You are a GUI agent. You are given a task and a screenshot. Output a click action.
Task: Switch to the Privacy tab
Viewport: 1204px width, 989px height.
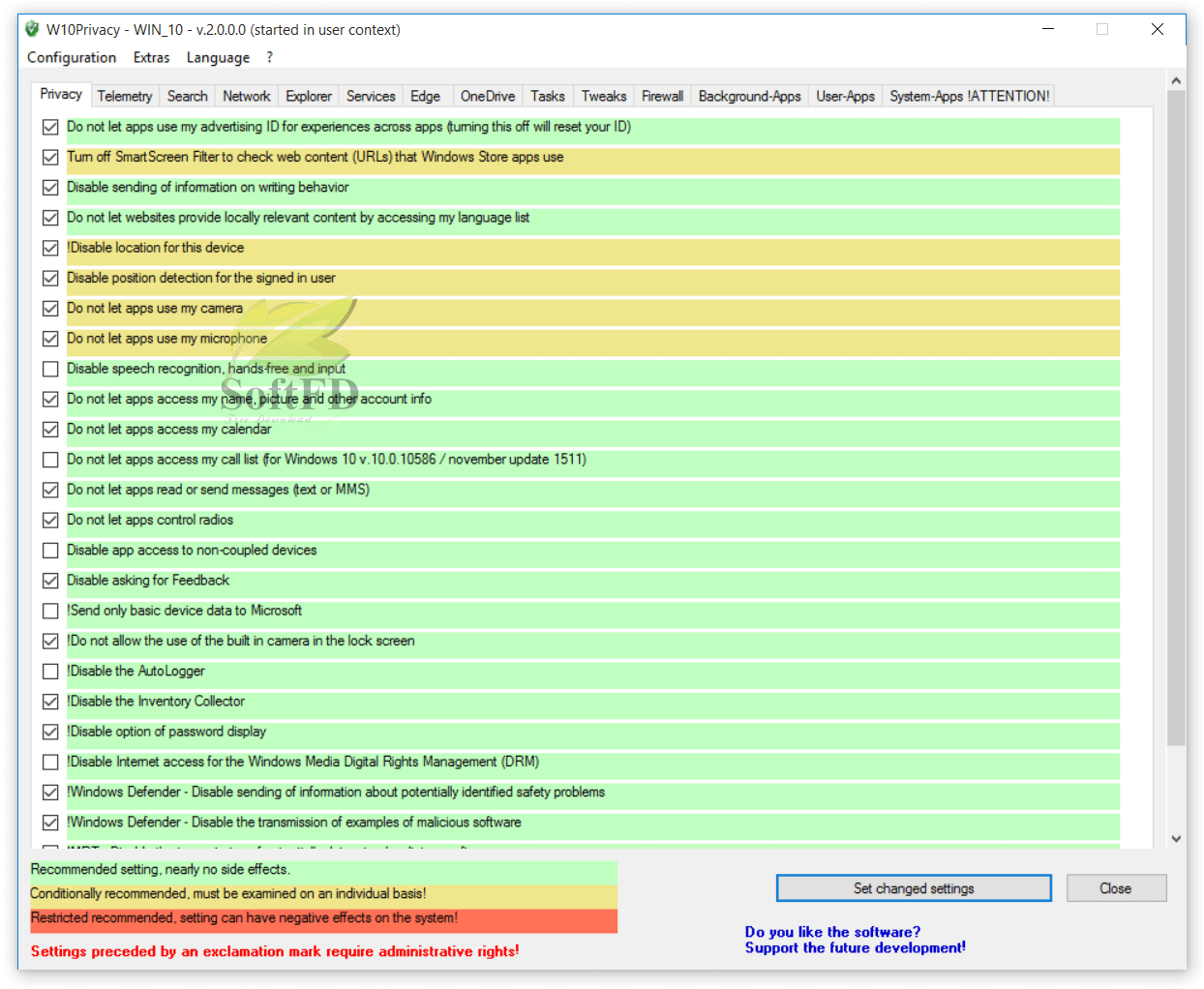pyautogui.click(x=61, y=94)
